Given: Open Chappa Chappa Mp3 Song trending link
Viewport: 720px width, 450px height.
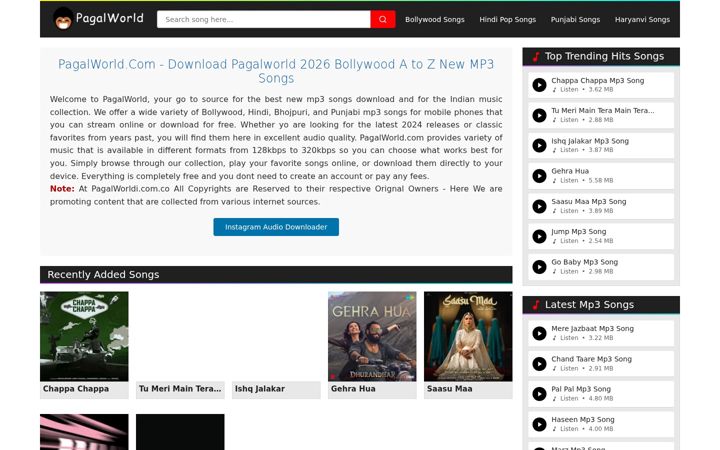Looking at the screenshot, I should 597,80.
